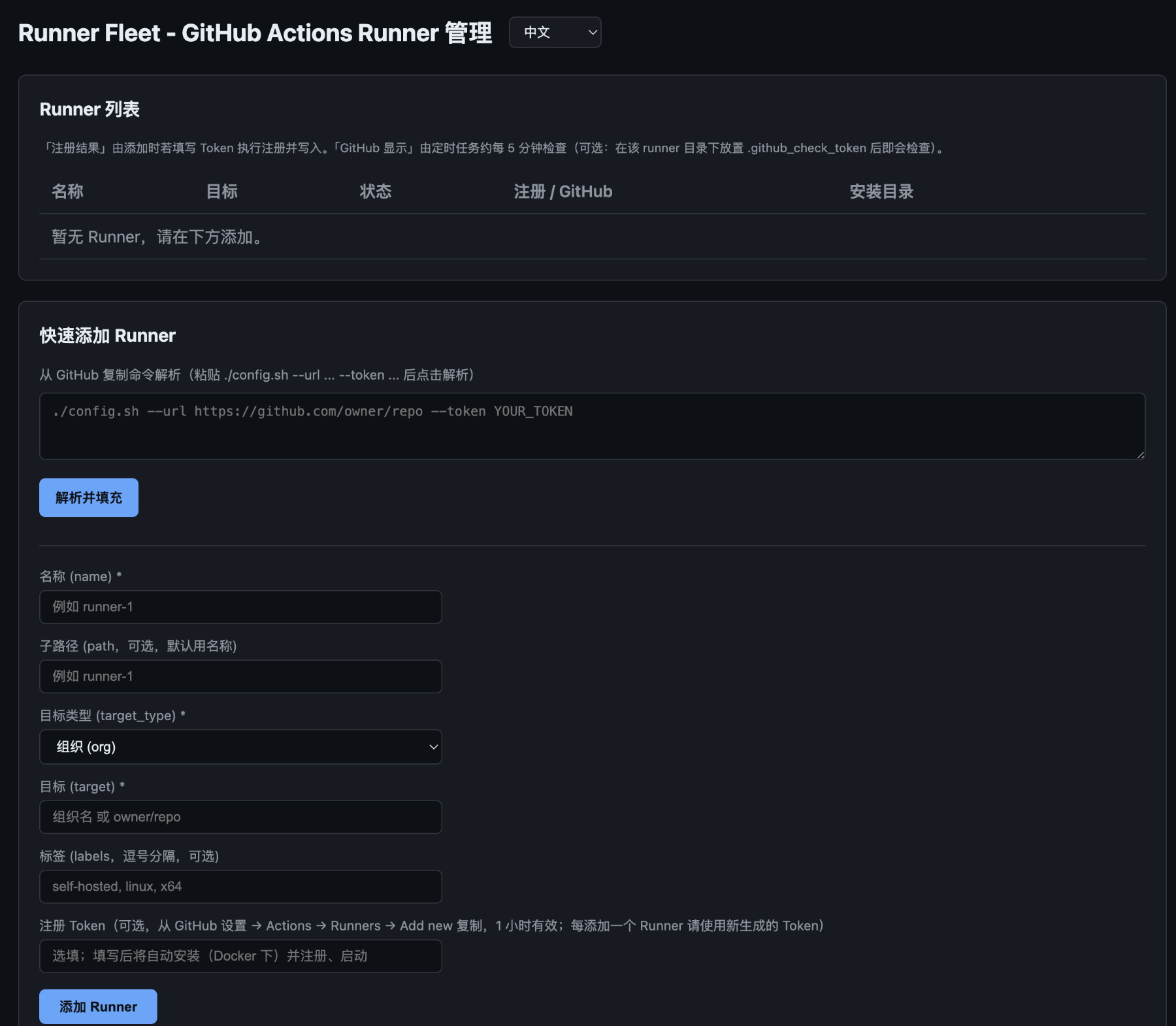Image resolution: width=1176 pixels, height=1026 pixels.
Task: Click the 注册 / GitHub column header
Action: (x=563, y=191)
